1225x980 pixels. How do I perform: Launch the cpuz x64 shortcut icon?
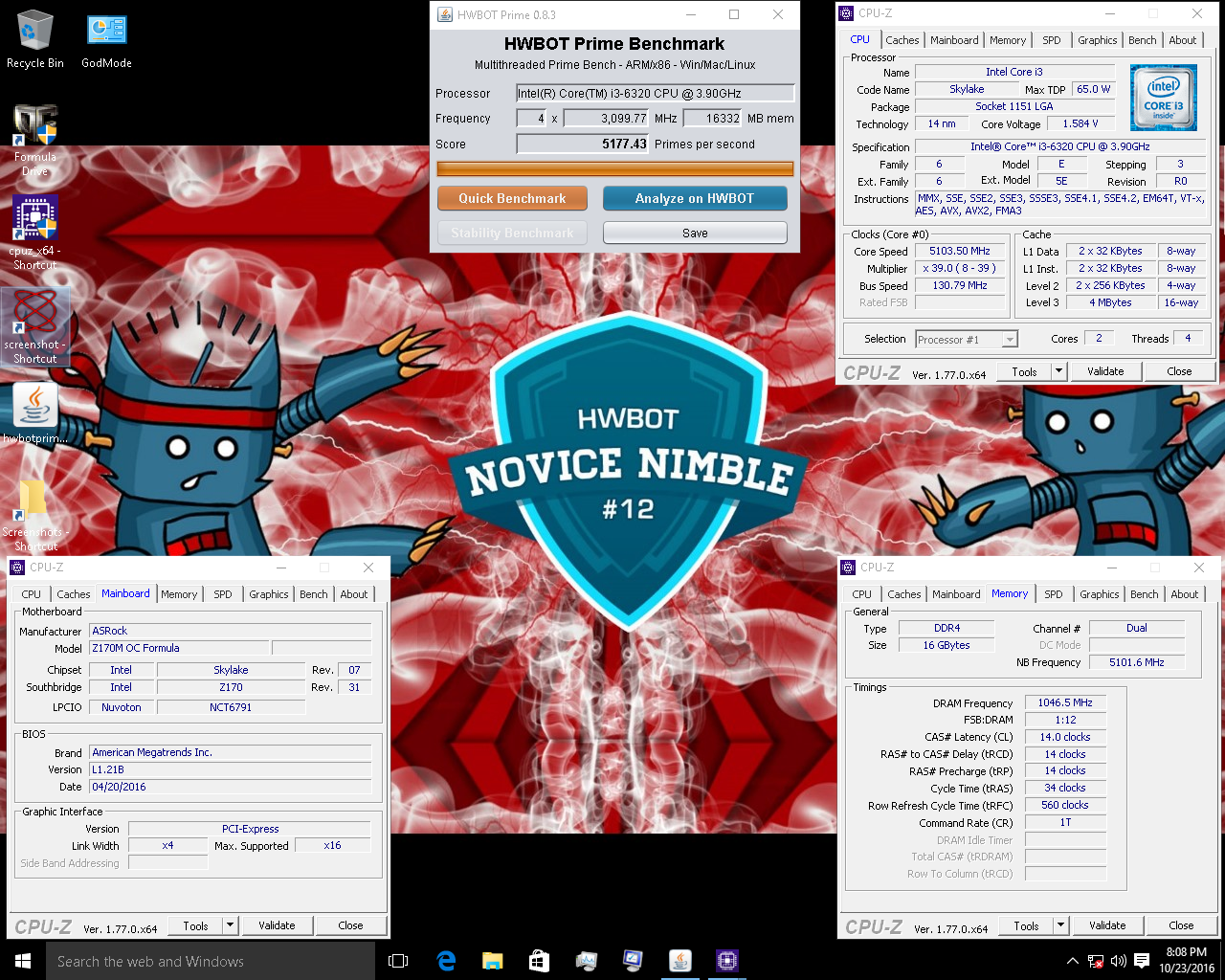(x=35, y=233)
